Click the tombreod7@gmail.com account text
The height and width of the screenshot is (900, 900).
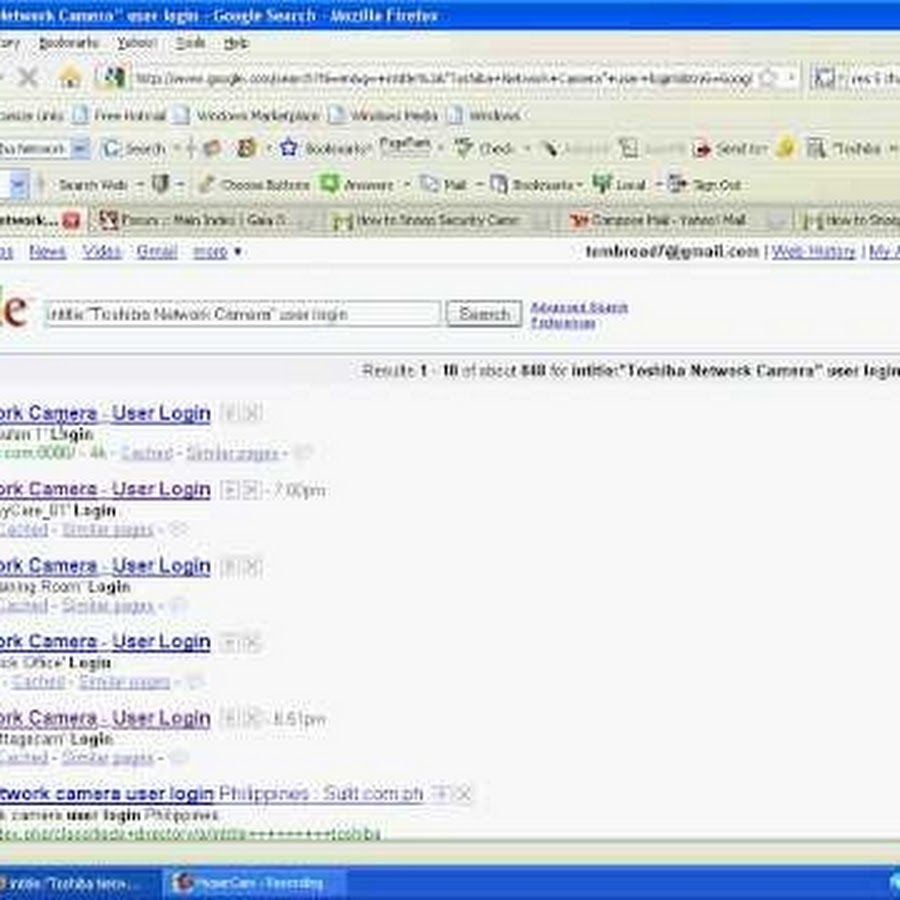(x=672, y=251)
